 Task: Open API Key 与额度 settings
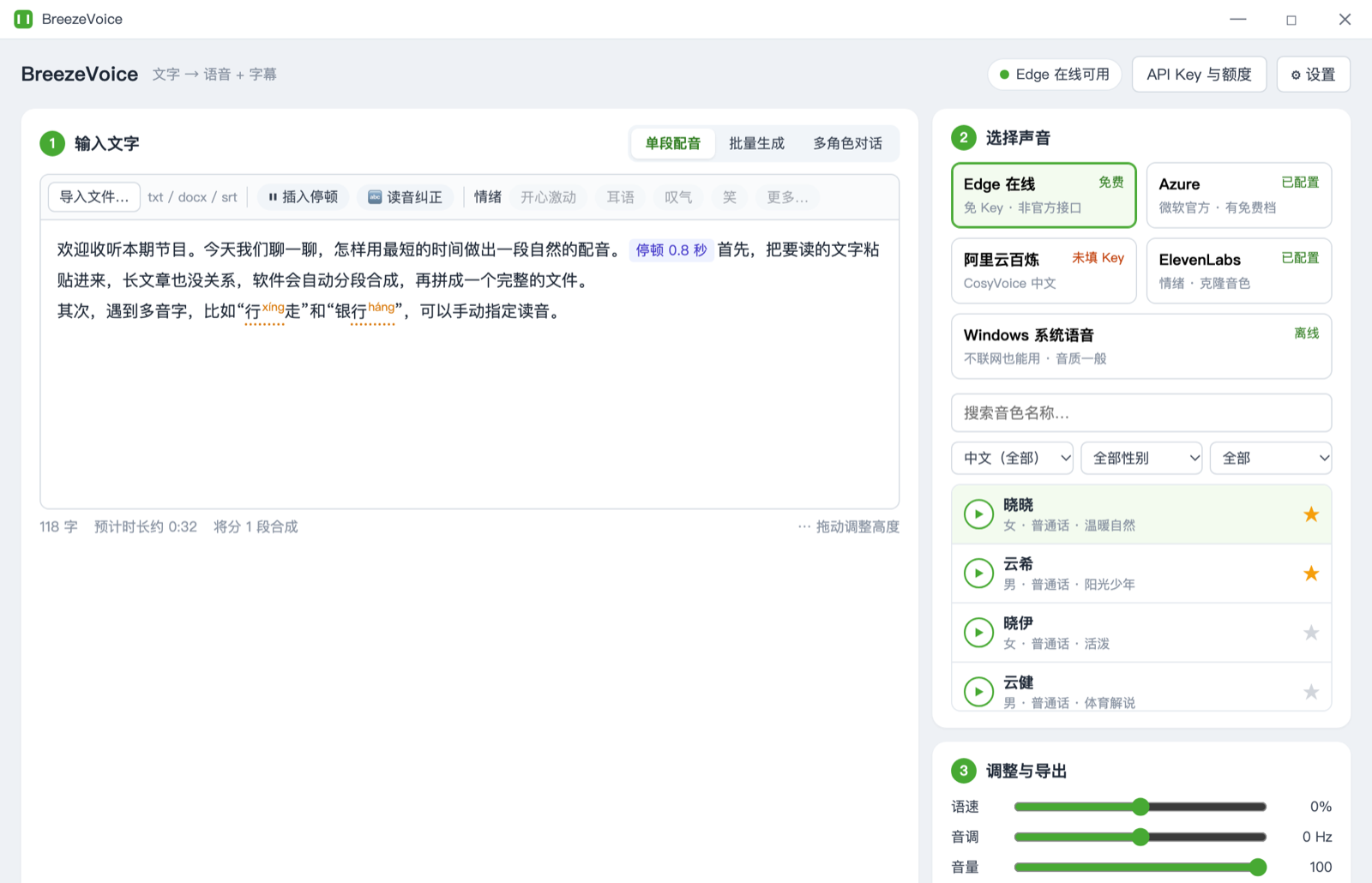point(1199,75)
